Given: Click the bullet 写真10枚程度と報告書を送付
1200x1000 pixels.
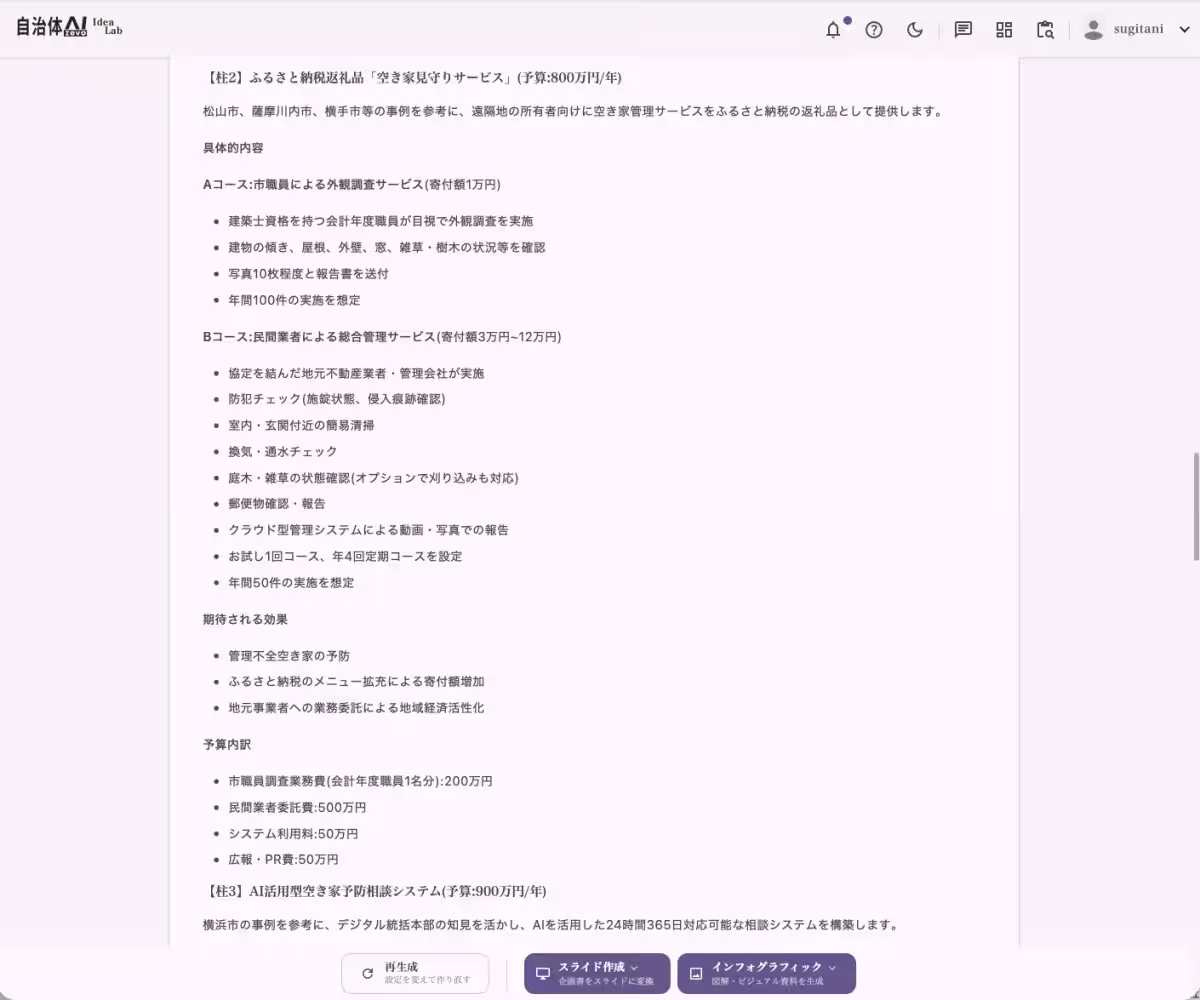Looking at the screenshot, I should click(308, 273).
